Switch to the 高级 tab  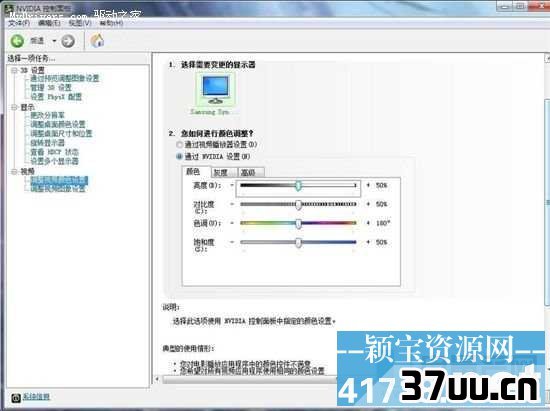[251, 172]
